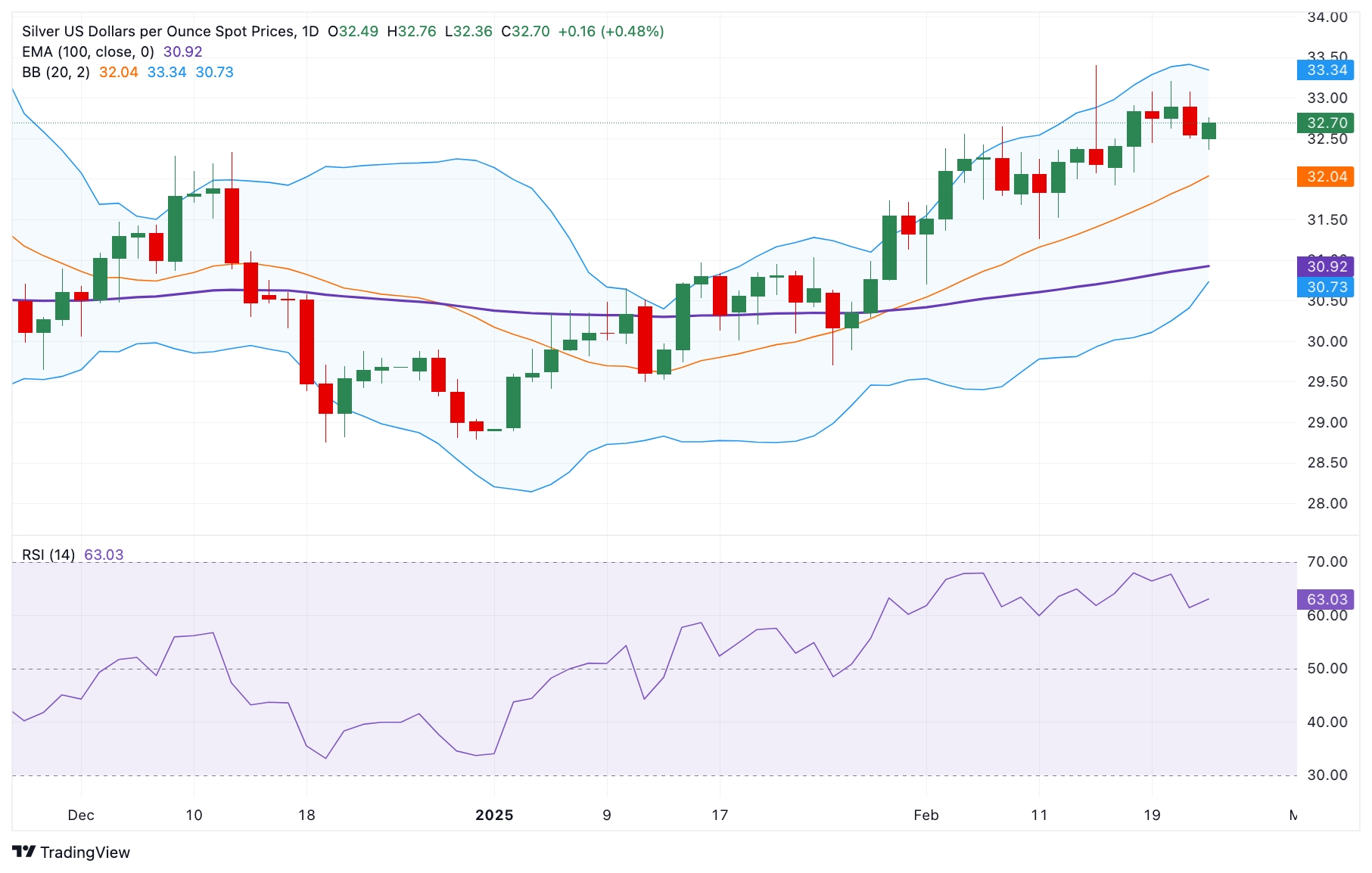Click the Silver spot prices chart title

(170, 31)
